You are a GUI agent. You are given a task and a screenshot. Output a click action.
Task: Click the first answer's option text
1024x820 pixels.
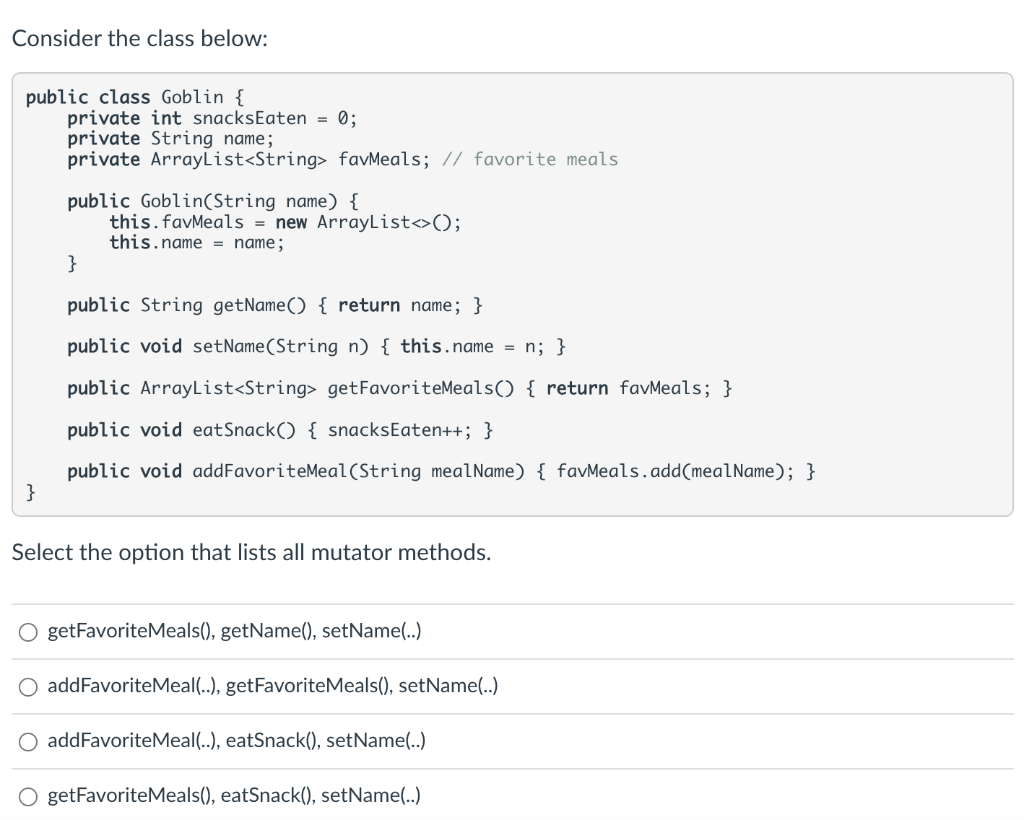point(234,630)
